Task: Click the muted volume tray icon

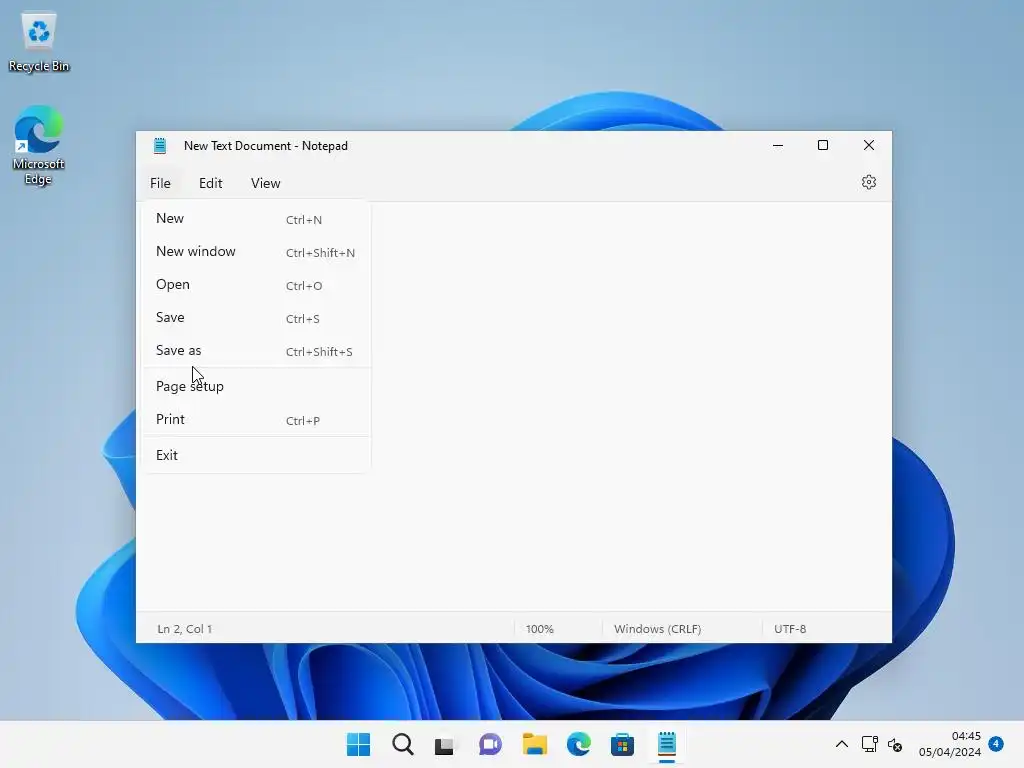Action: pos(895,744)
